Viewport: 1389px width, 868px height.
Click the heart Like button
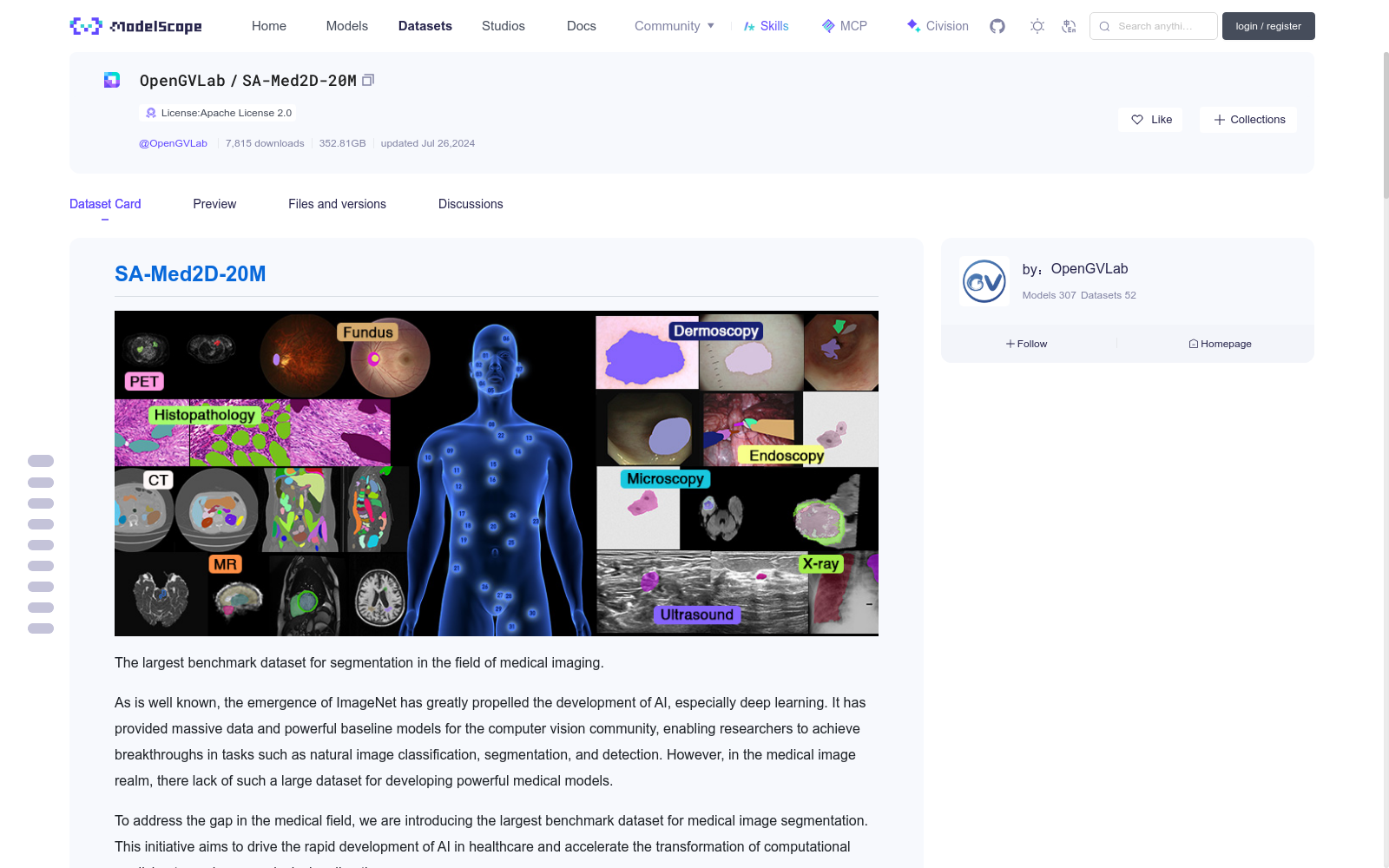coord(1151,120)
